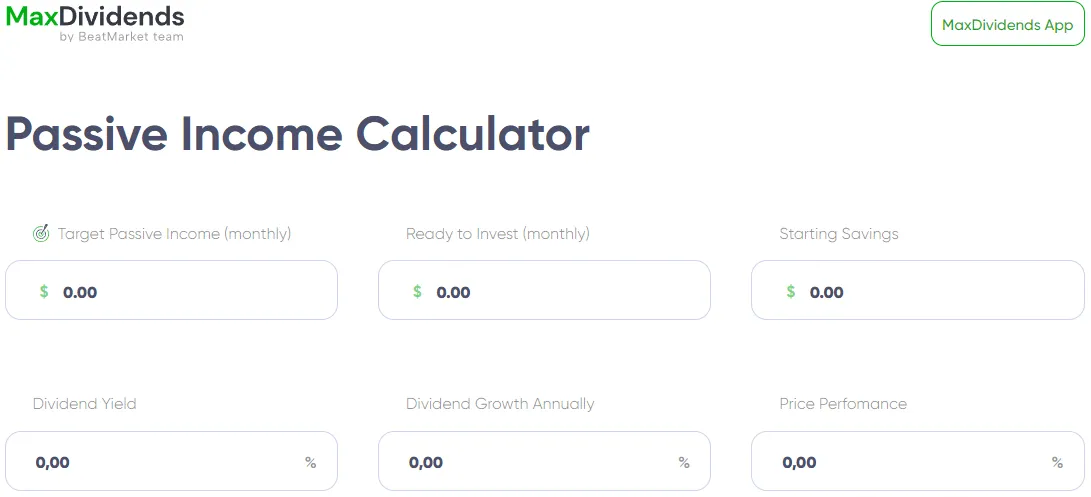This screenshot has height=497, width=1091.
Task: Click the "by BeatMarket team" tagline
Action: point(122,37)
